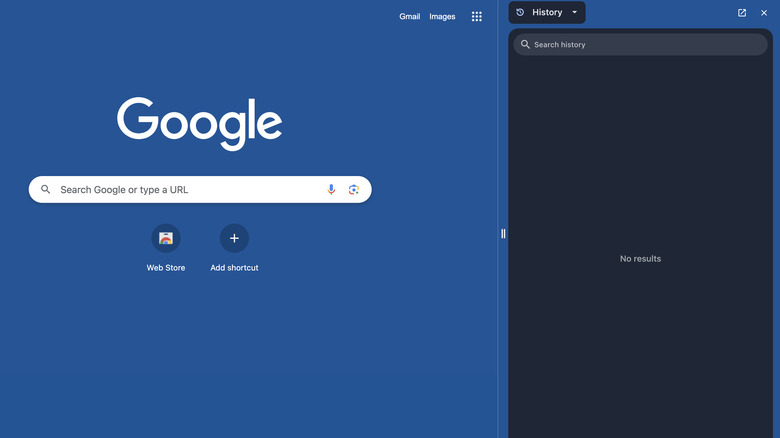
Task: Click the Google logo
Action: click(x=199, y=123)
